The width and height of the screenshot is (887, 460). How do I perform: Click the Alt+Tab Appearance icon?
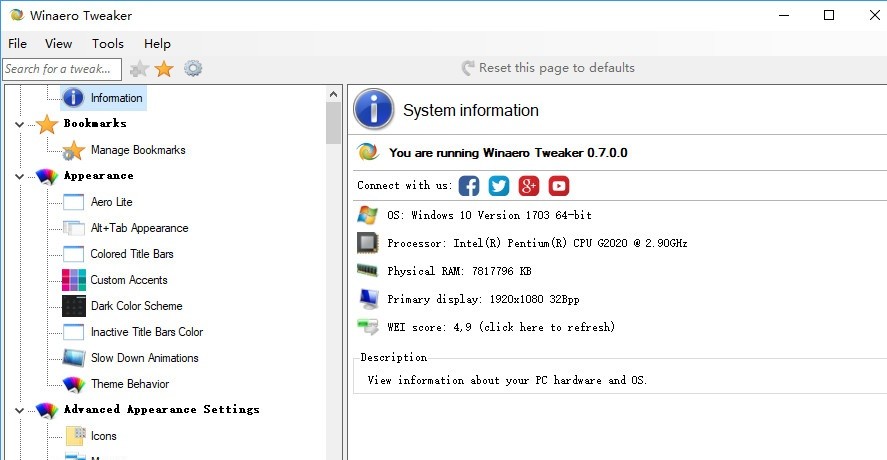point(74,228)
